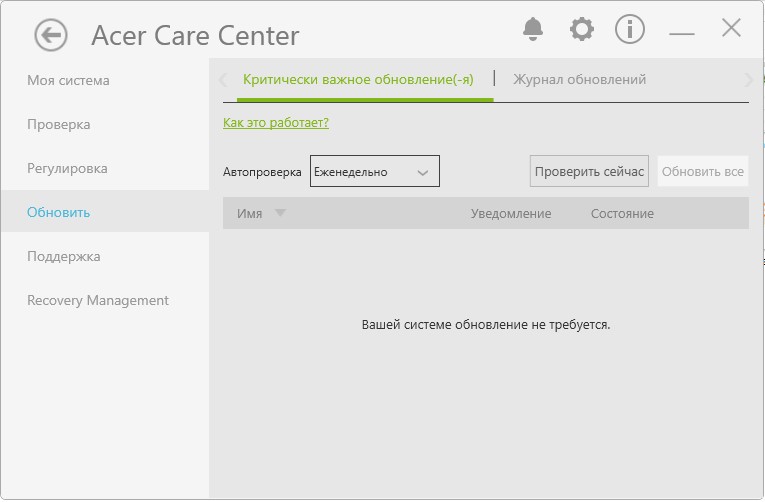Show the info circle icon details
The width and height of the screenshot is (765, 502).
[629, 29]
